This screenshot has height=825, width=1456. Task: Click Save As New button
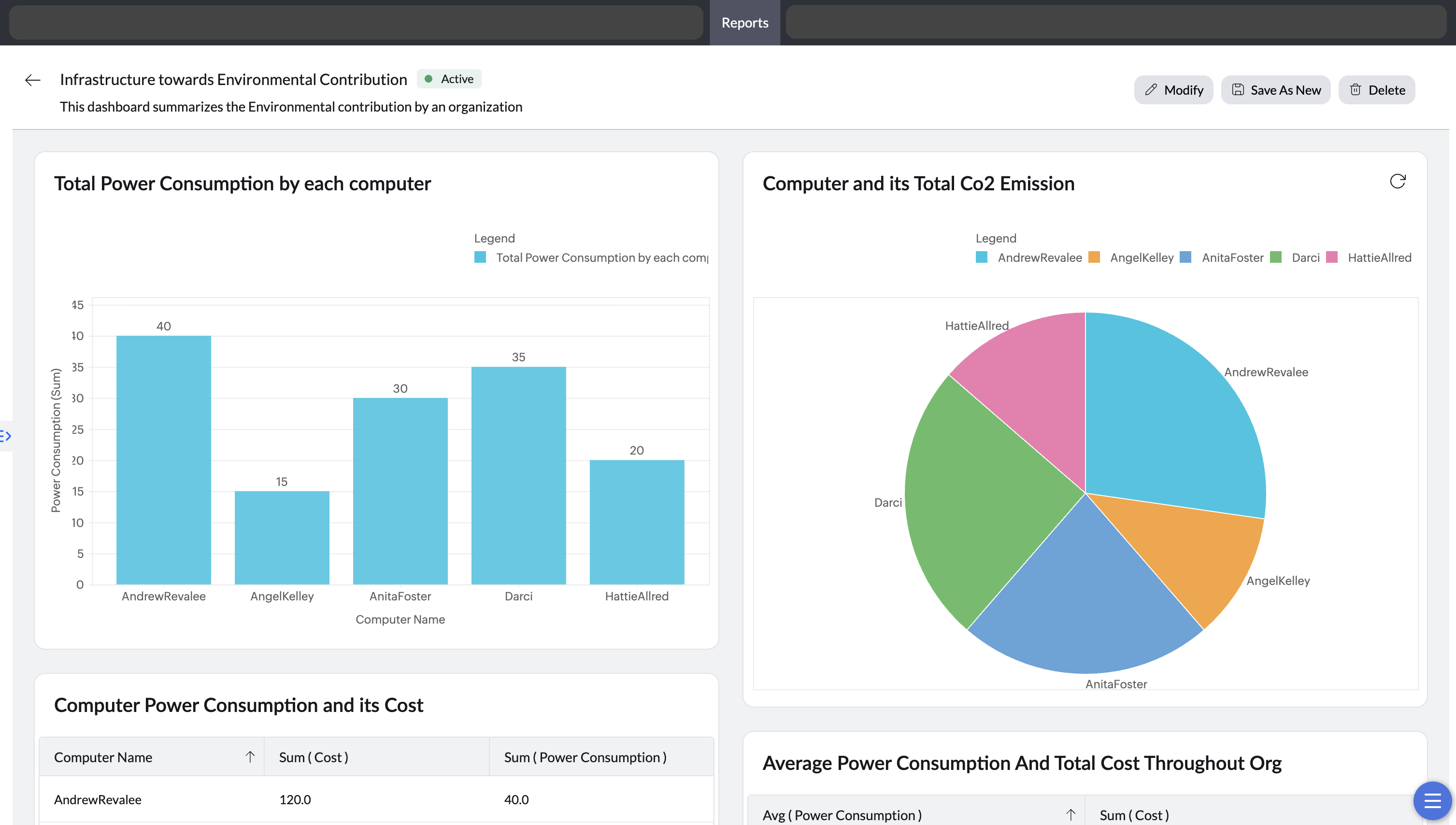click(x=1275, y=90)
